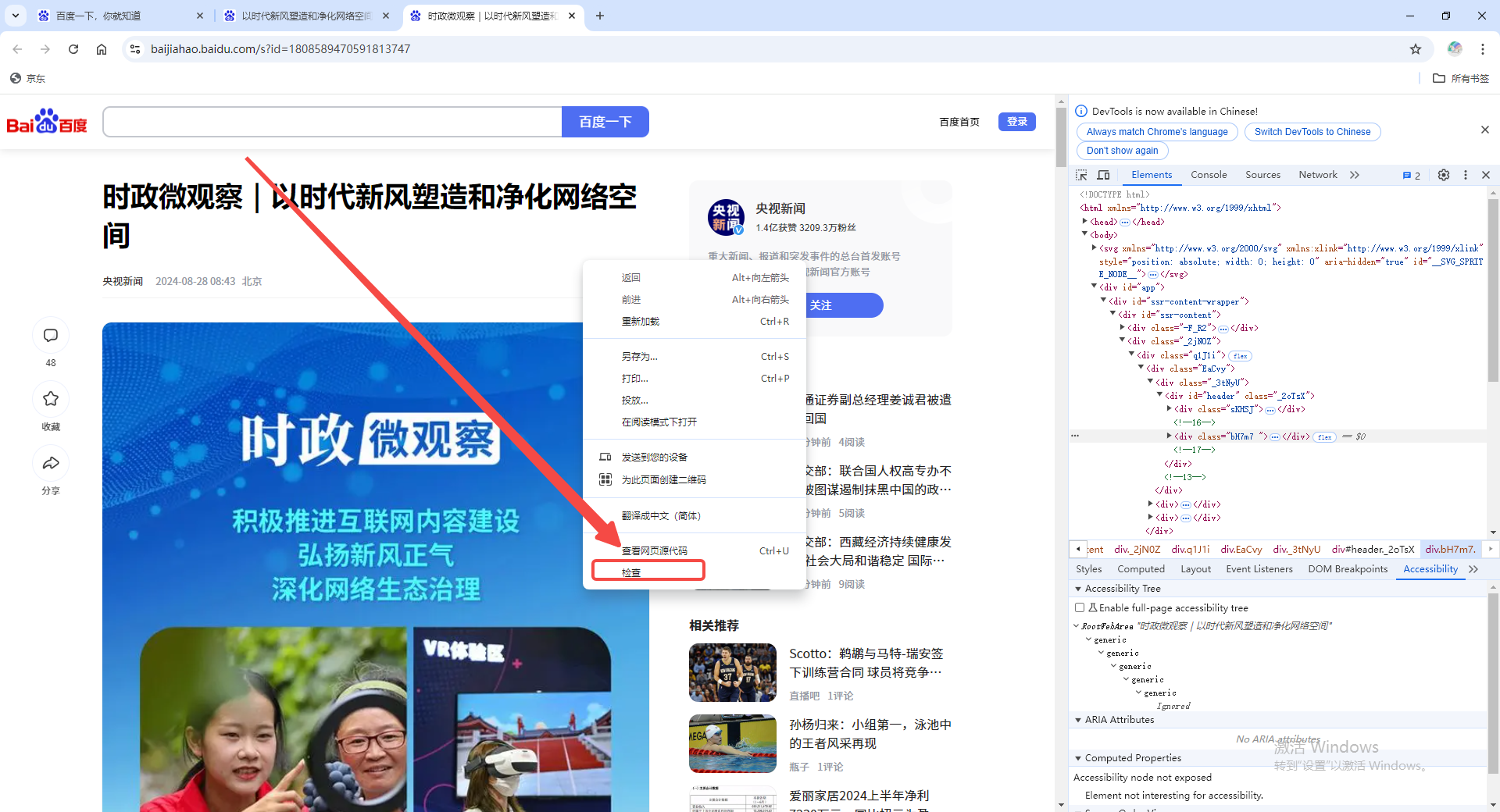The image size is (1500, 812).
Task: Choose 查看网页源代码 from the context menu
Action: pos(695,550)
